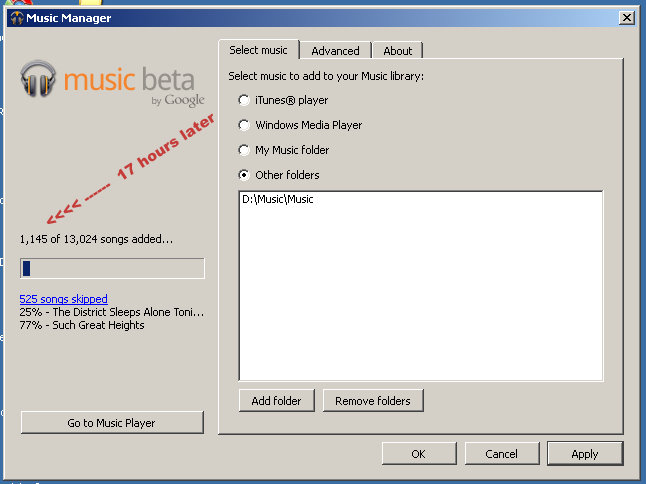
Task: Click the folder list box area
Action: click(421, 286)
